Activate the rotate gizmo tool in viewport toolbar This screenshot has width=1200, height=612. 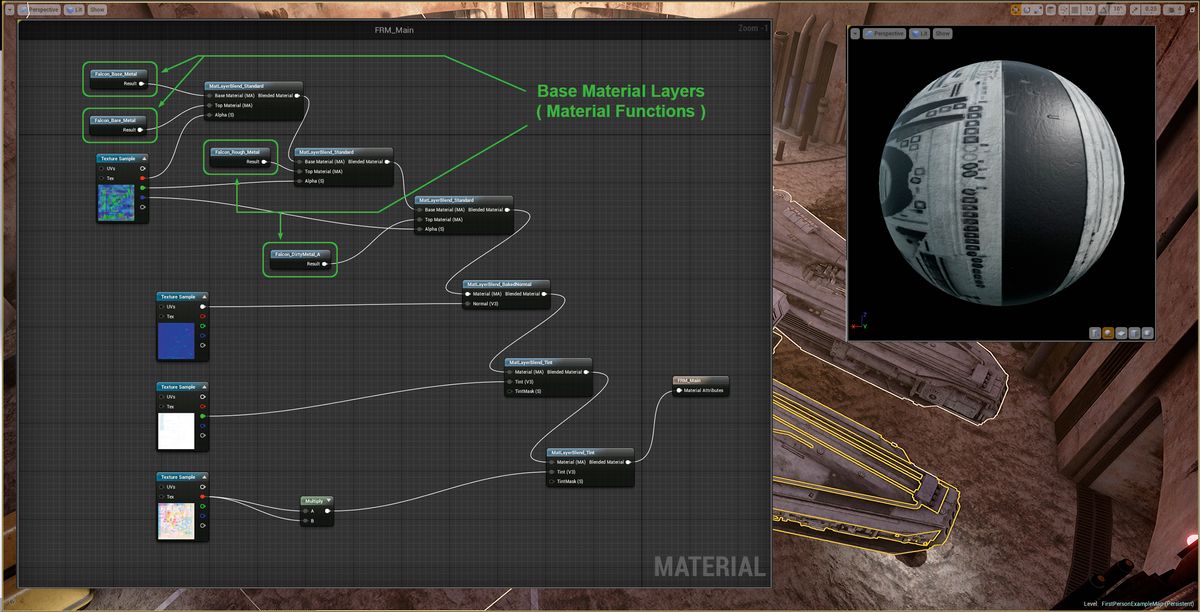(x=1027, y=10)
